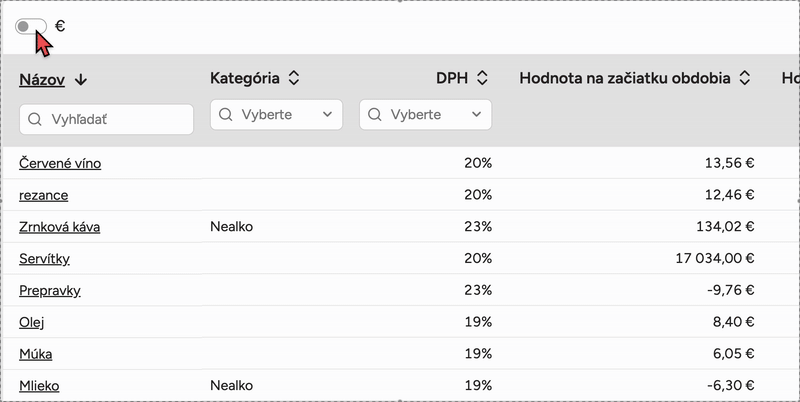Open the Červené víno item link
The height and width of the screenshot is (402, 800).
click(x=60, y=163)
